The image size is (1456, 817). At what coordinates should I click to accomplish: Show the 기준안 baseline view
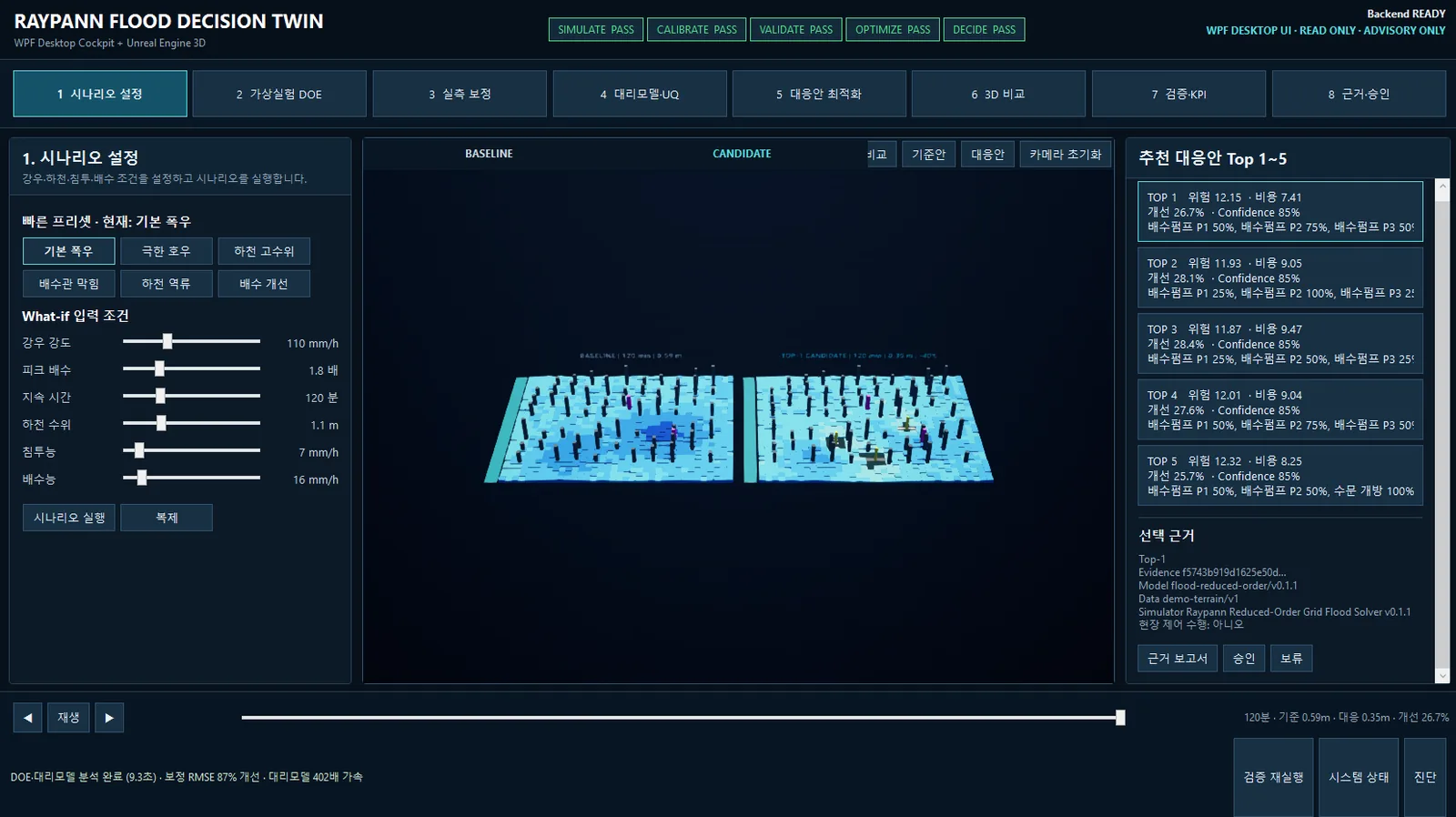(x=928, y=155)
